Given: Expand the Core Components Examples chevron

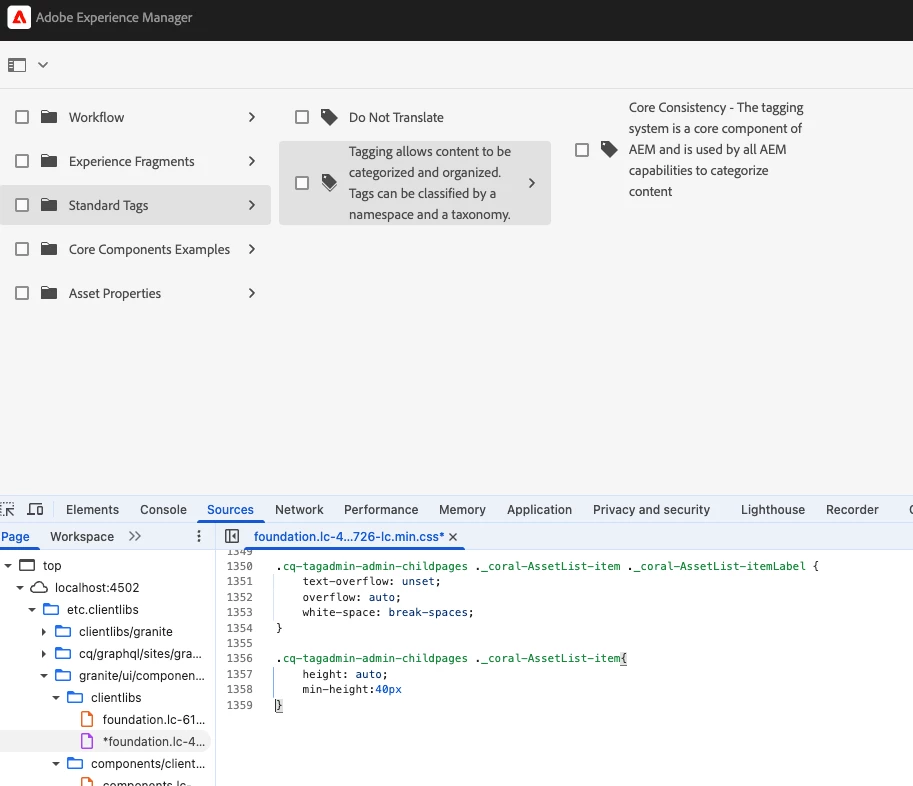Looking at the screenshot, I should coord(252,249).
